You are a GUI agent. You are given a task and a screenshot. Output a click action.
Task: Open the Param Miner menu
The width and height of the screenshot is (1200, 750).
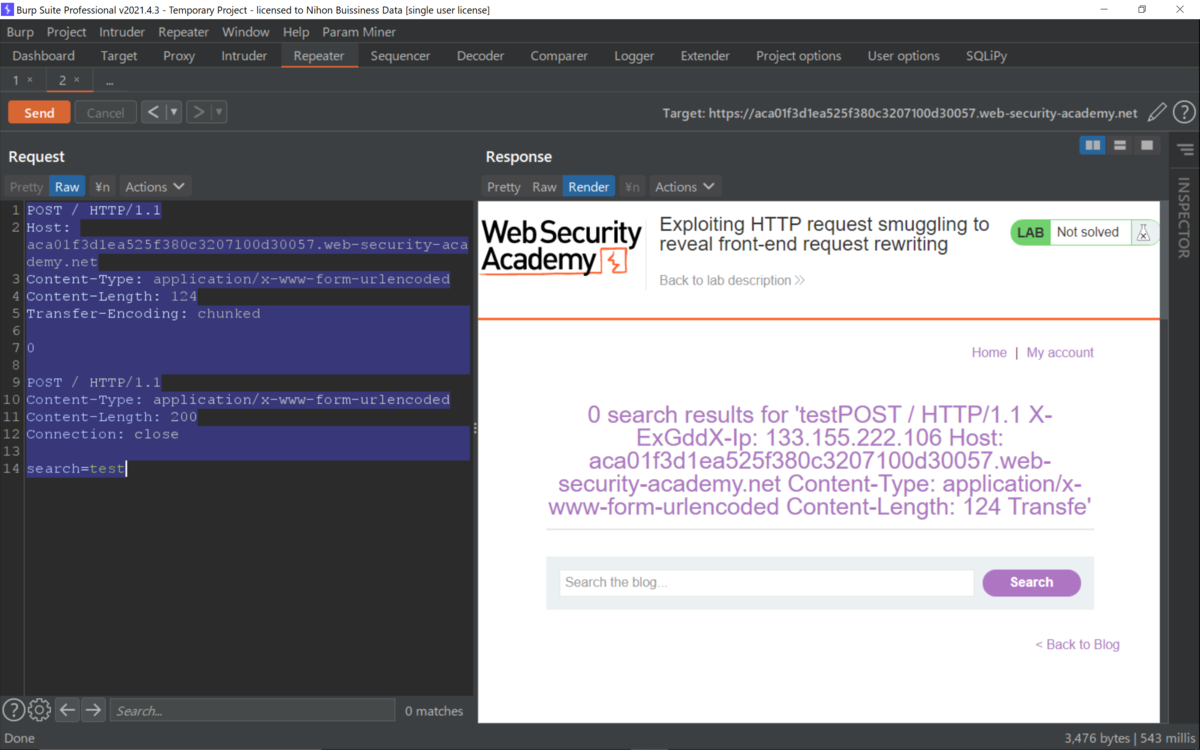tap(359, 32)
